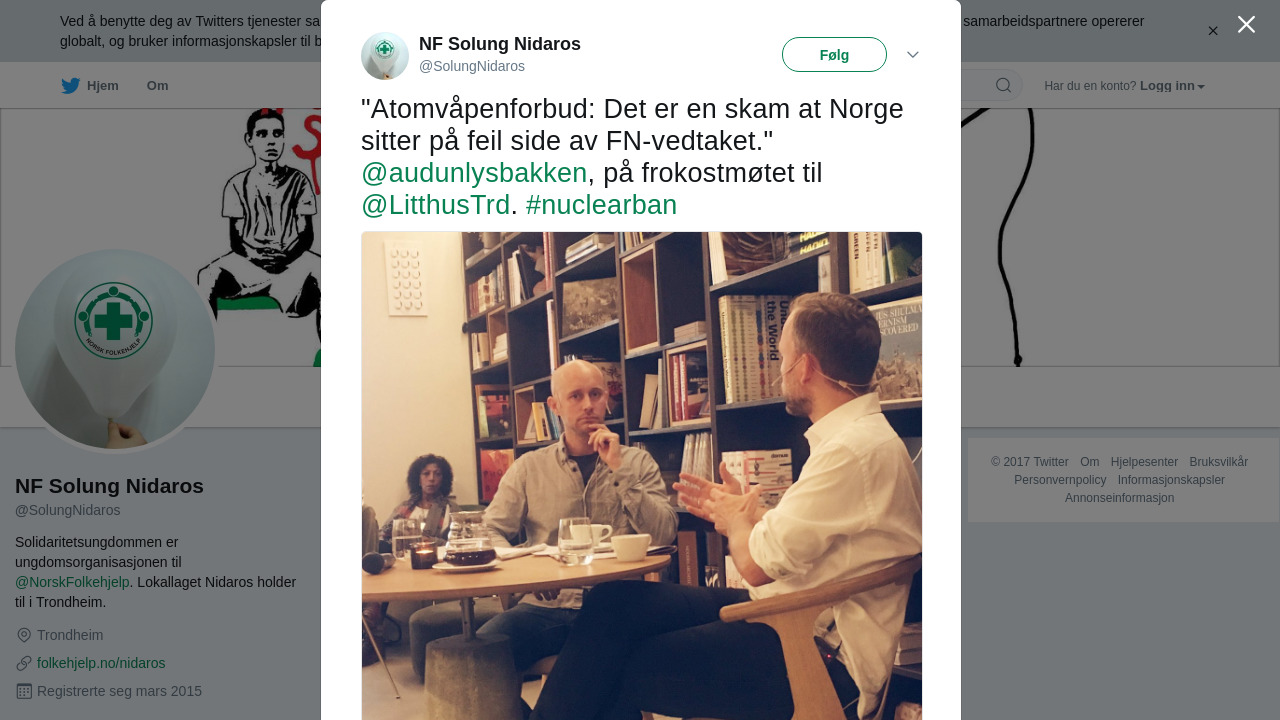1280x720 pixels.
Task: Open the Om menu item
Action: [x=158, y=86]
